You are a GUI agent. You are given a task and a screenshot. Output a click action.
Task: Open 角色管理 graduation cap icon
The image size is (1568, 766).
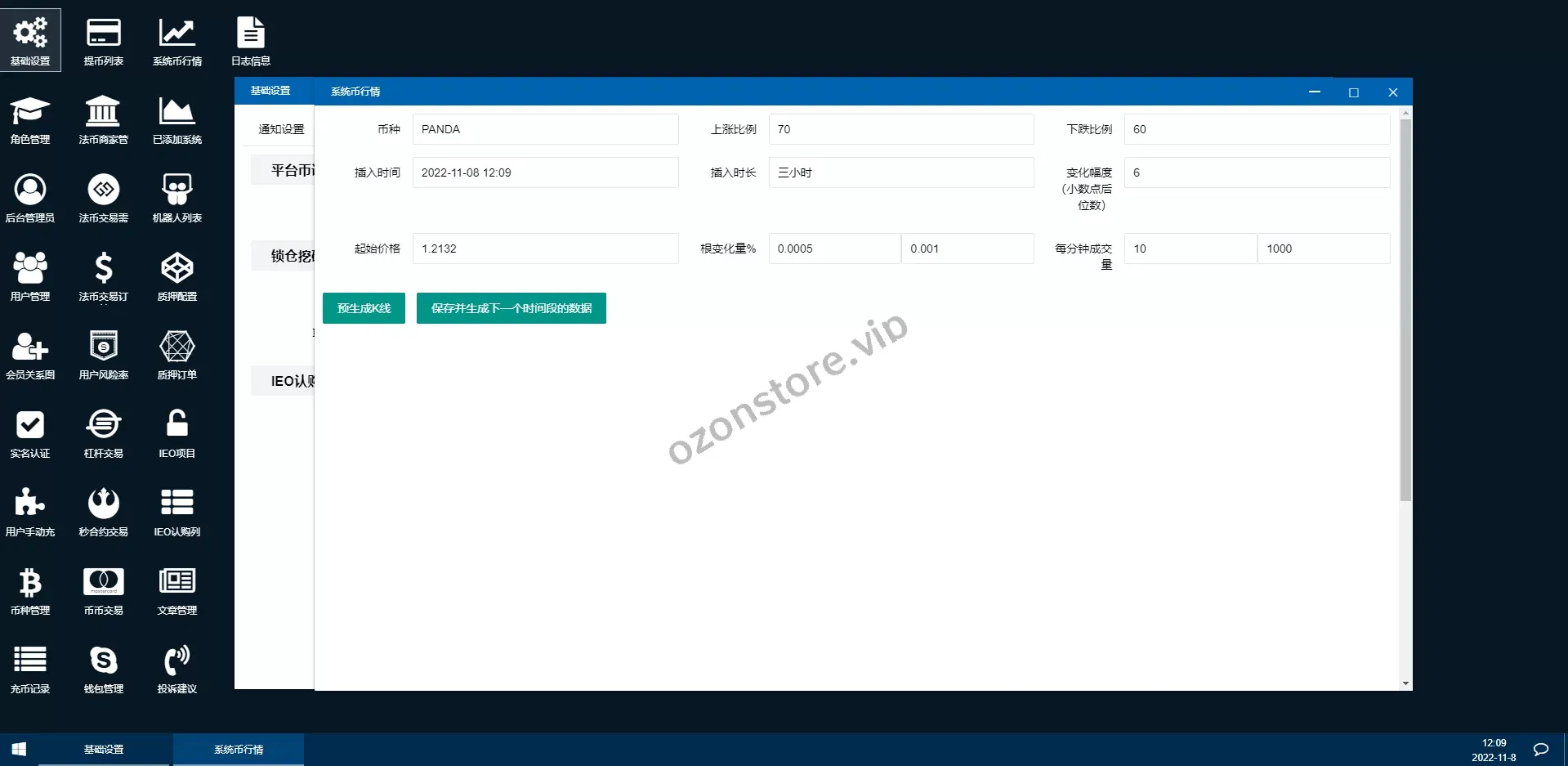[30, 119]
